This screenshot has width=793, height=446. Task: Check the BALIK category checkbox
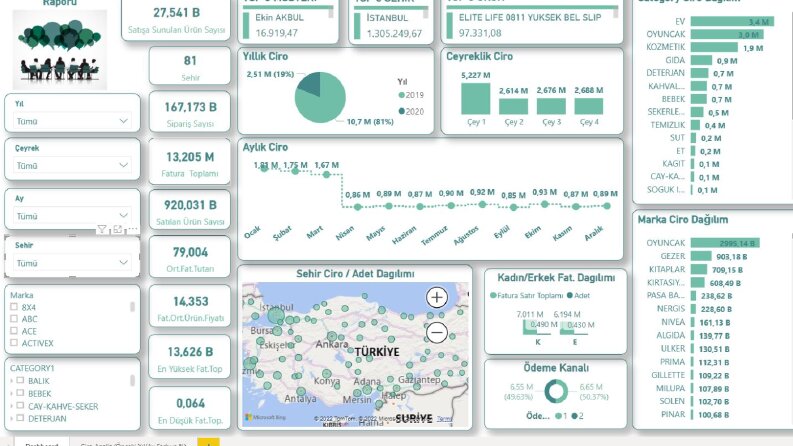coord(20,380)
